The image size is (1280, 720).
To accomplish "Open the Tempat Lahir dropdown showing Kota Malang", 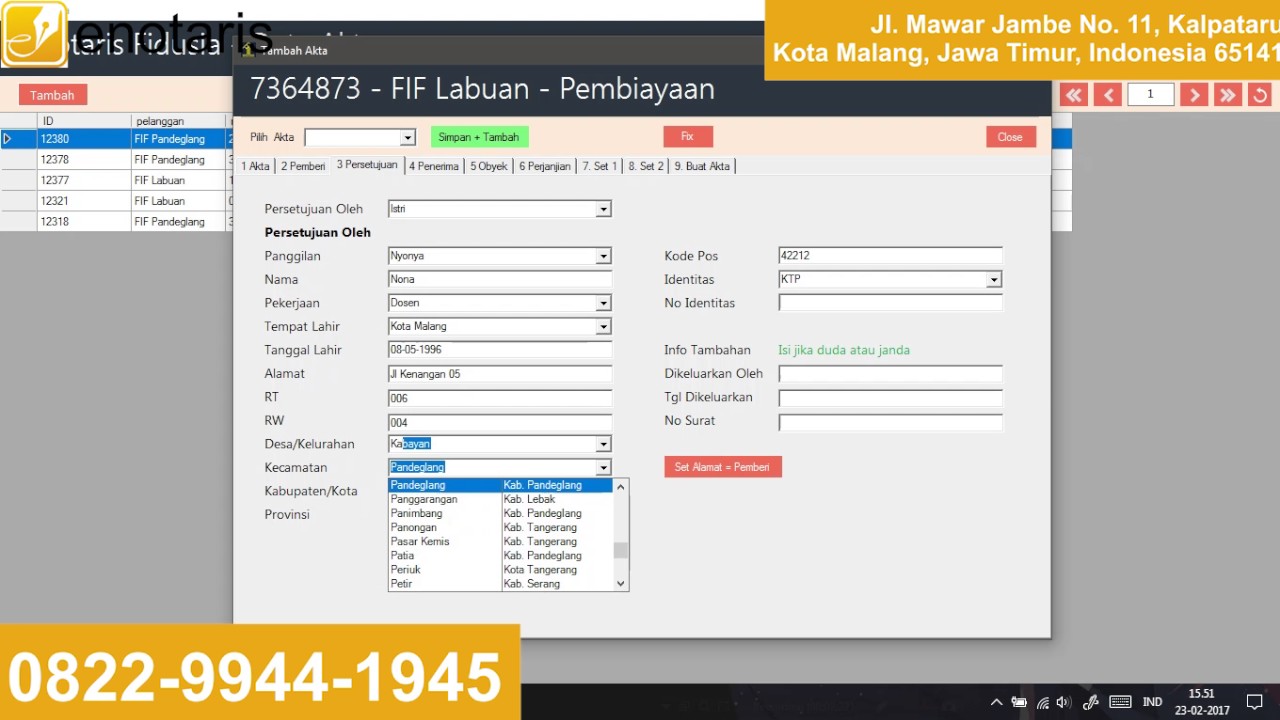I will coord(603,326).
